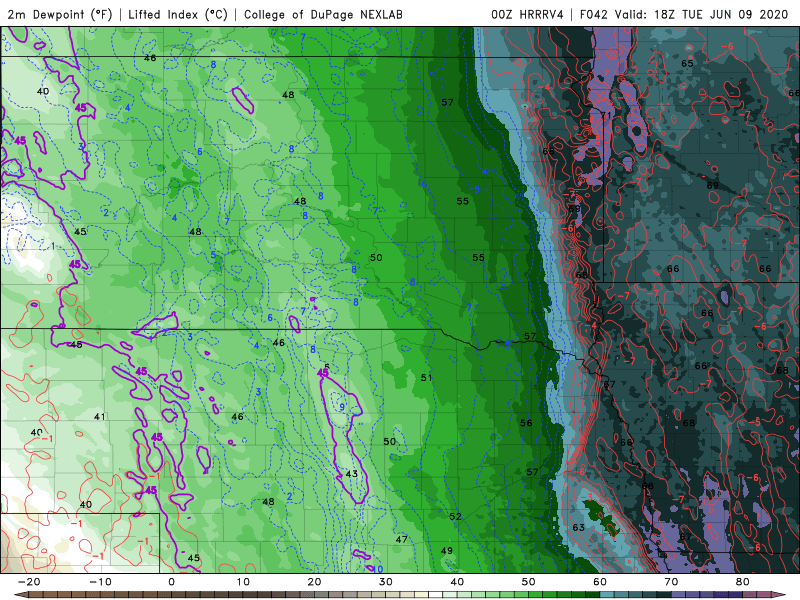Image resolution: width=800 pixels, height=600 pixels.
Task: Click the dewpoint value 51 on the map
Action: [427, 378]
